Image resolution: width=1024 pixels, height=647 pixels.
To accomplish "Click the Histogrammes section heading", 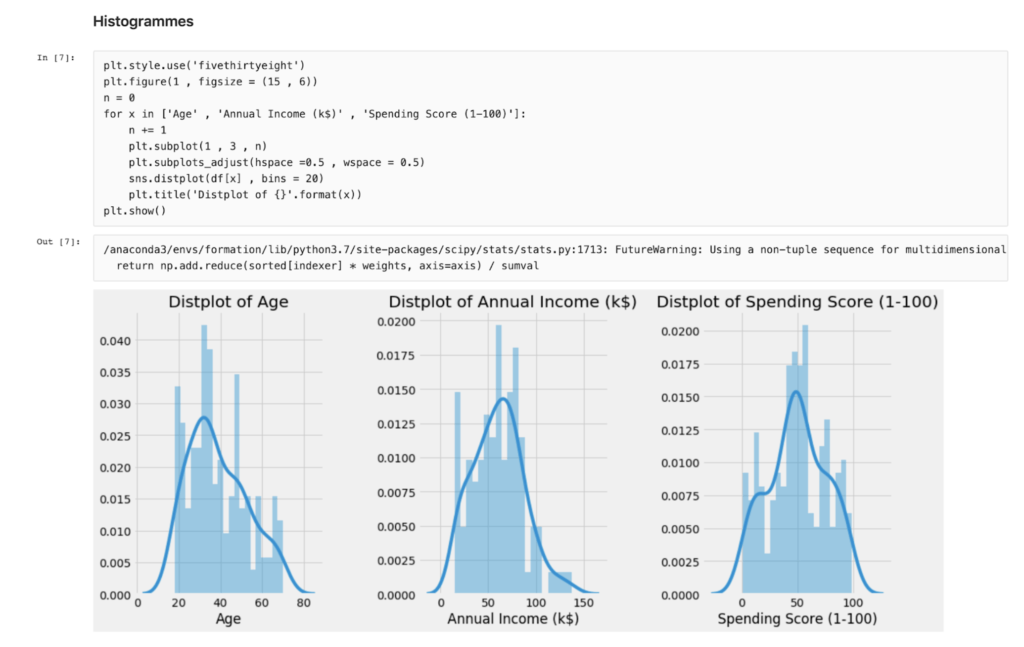I will (x=143, y=21).
